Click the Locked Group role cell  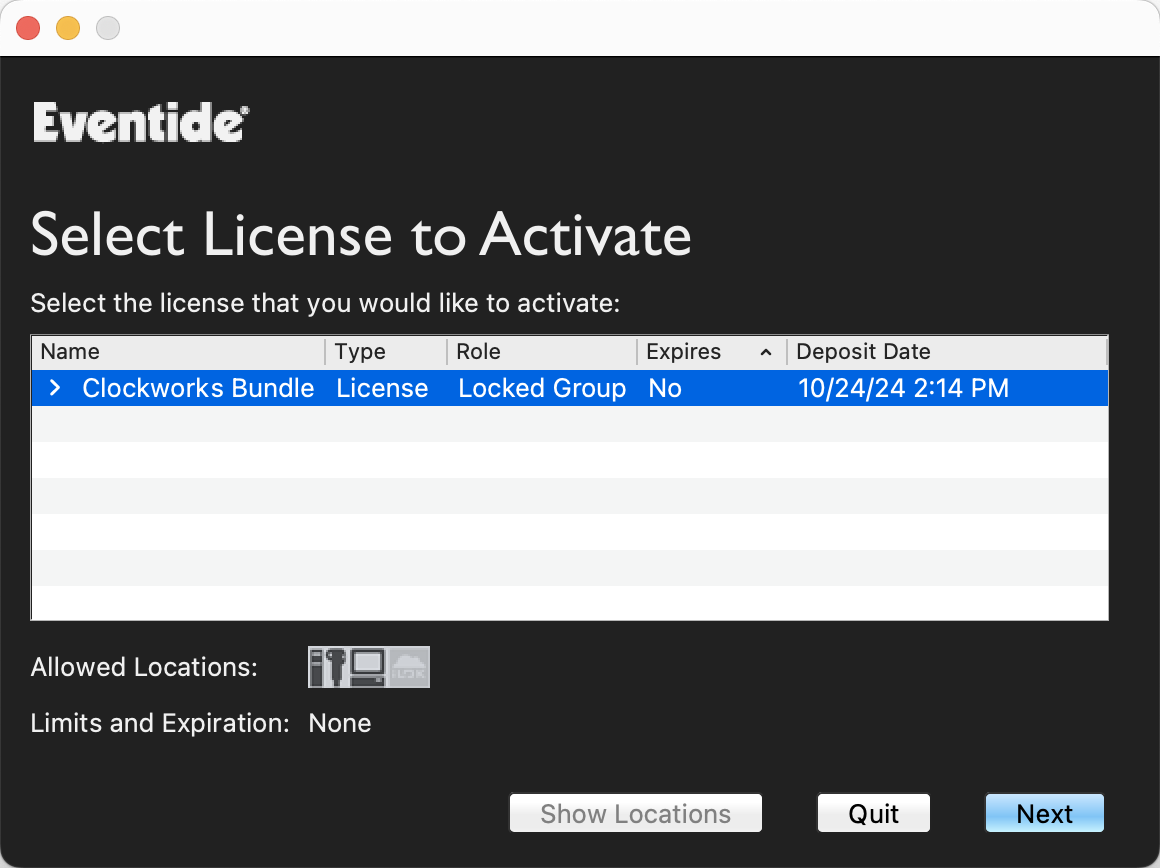point(542,388)
